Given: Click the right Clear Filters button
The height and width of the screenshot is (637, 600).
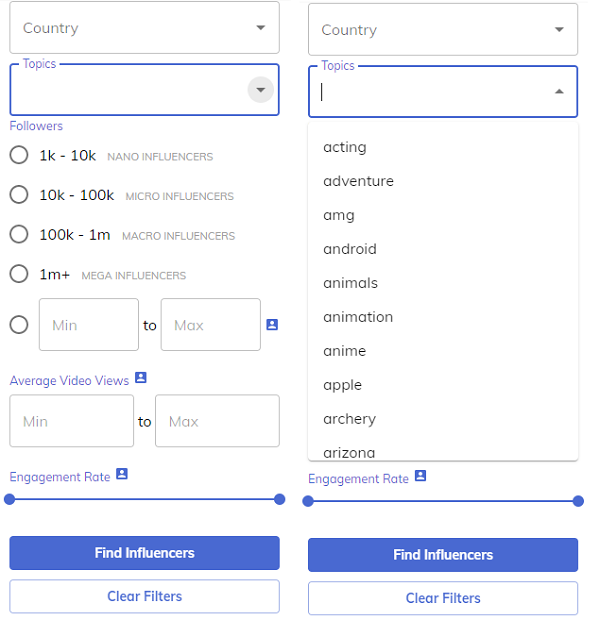Looking at the screenshot, I should click(443, 598).
